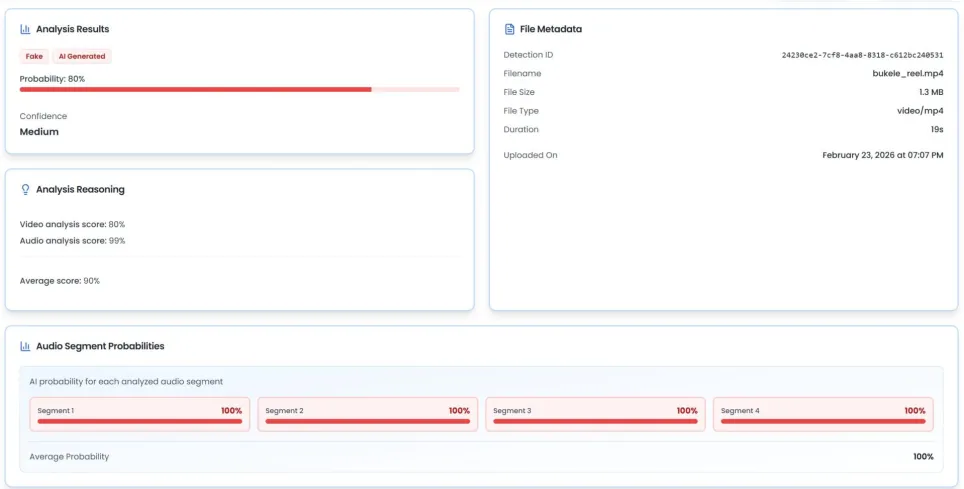Select the Segment 1 probability card

140,414
